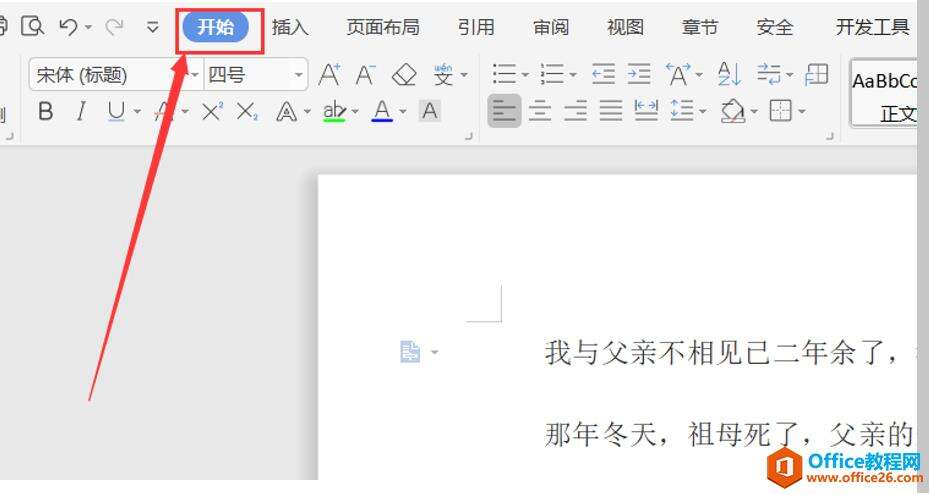Click the Undo arrow icon
The height and width of the screenshot is (495, 930).
(69, 27)
